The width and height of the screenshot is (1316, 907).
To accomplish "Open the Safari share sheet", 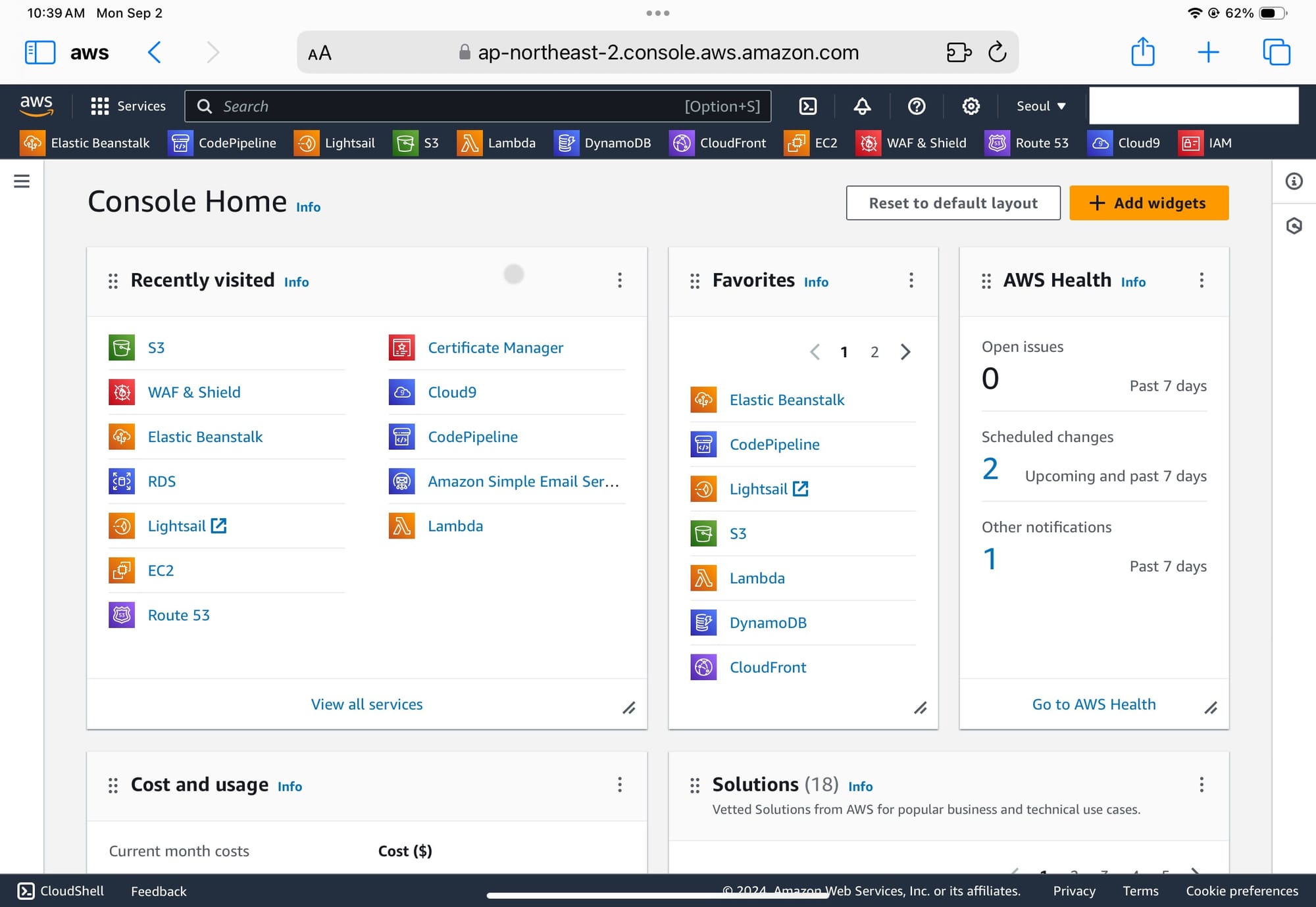I will pyautogui.click(x=1143, y=51).
